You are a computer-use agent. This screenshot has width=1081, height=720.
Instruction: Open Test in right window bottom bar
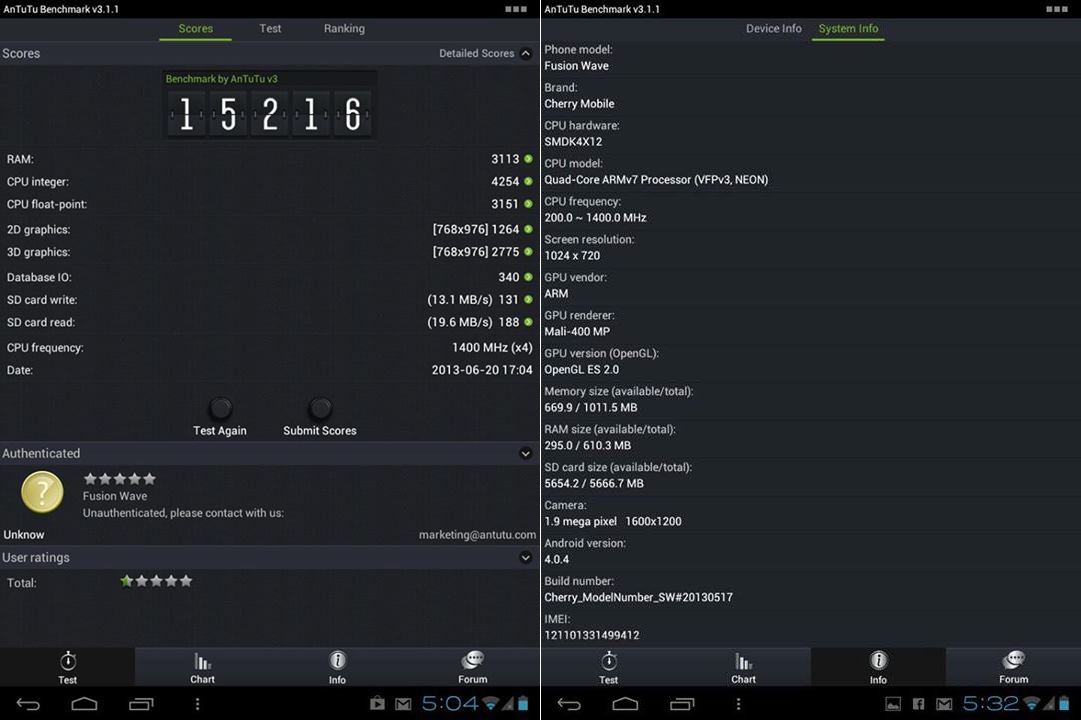pyautogui.click(x=609, y=667)
